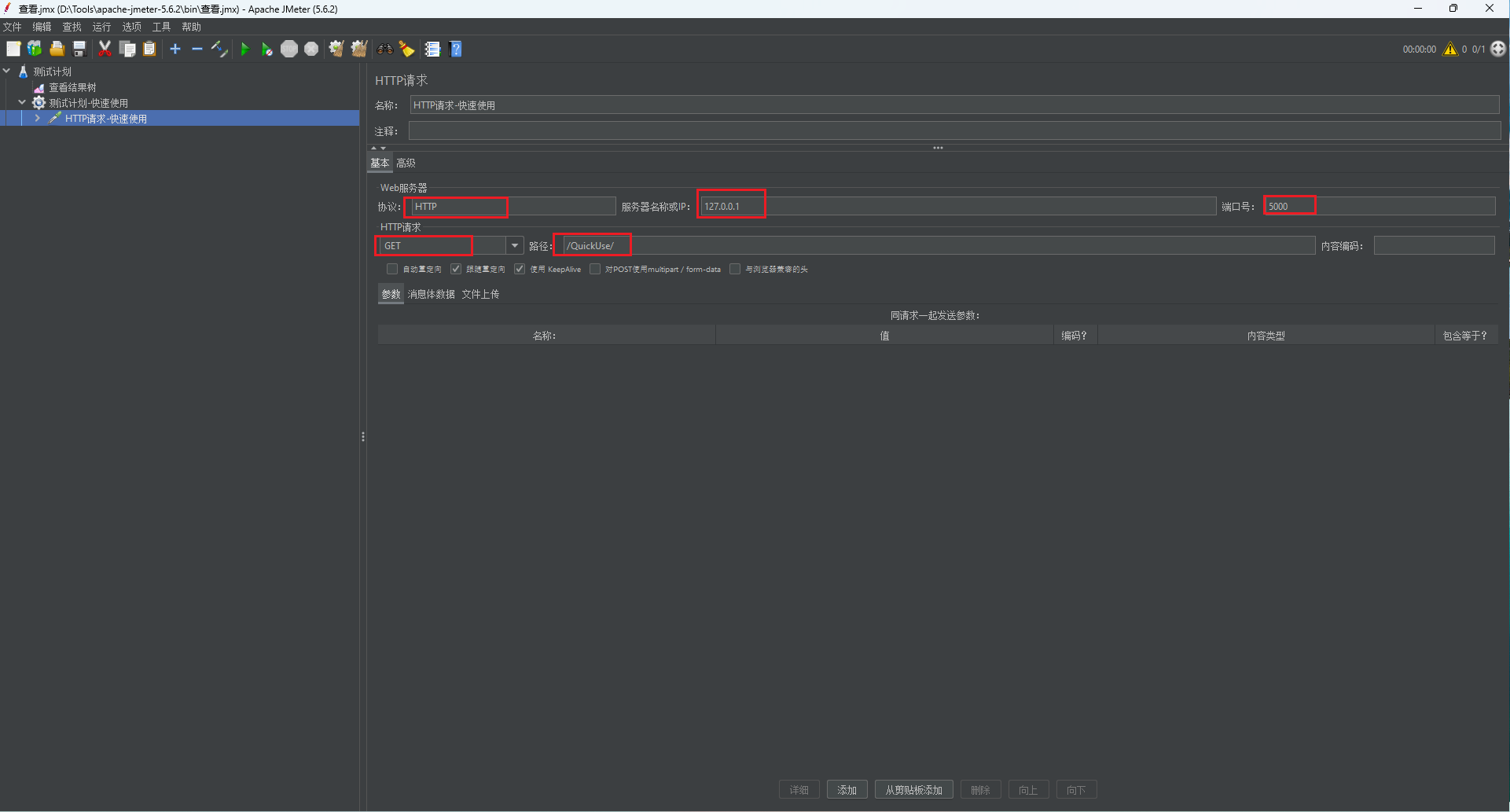Open the 帮助 menu

click(191, 27)
